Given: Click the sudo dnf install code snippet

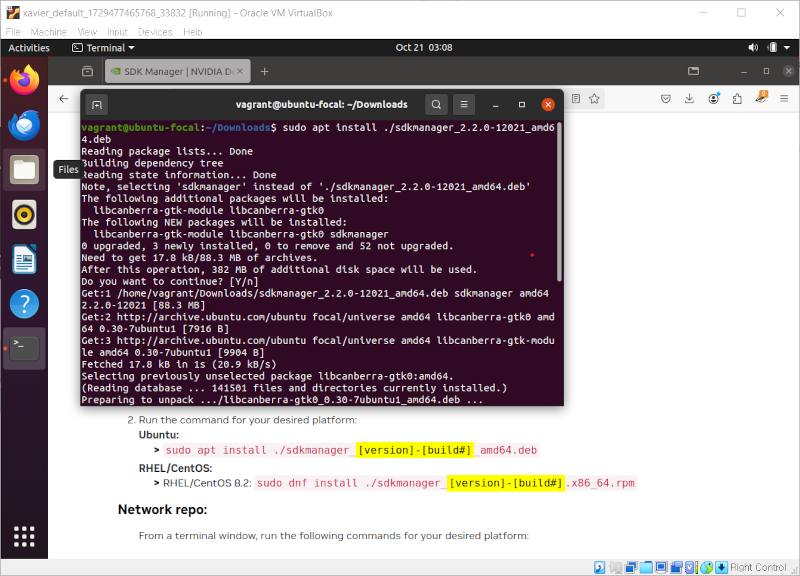Looking at the screenshot, I should [446, 483].
